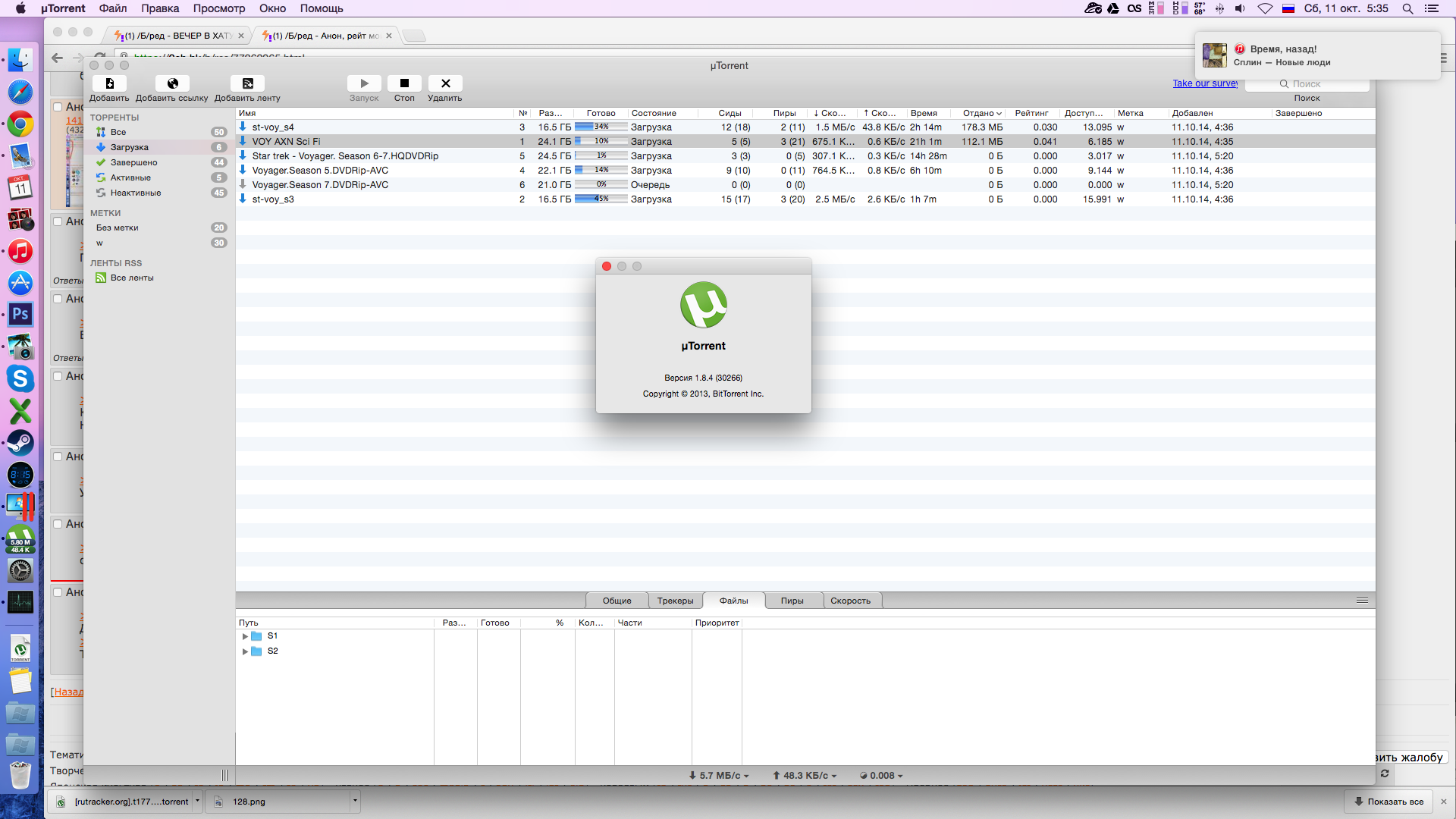This screenshot has width=1456, height=819.
Task: Select the st-voy_s3 torrent row
Action: 805,199
